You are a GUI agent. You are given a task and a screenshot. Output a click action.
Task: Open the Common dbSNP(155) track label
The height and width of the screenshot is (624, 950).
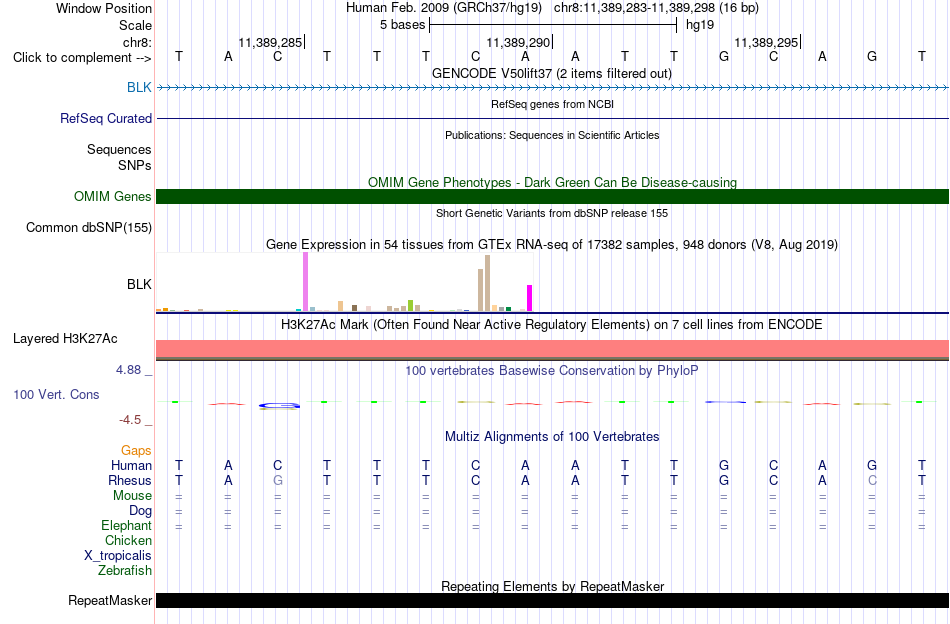[x=89, y=227]
